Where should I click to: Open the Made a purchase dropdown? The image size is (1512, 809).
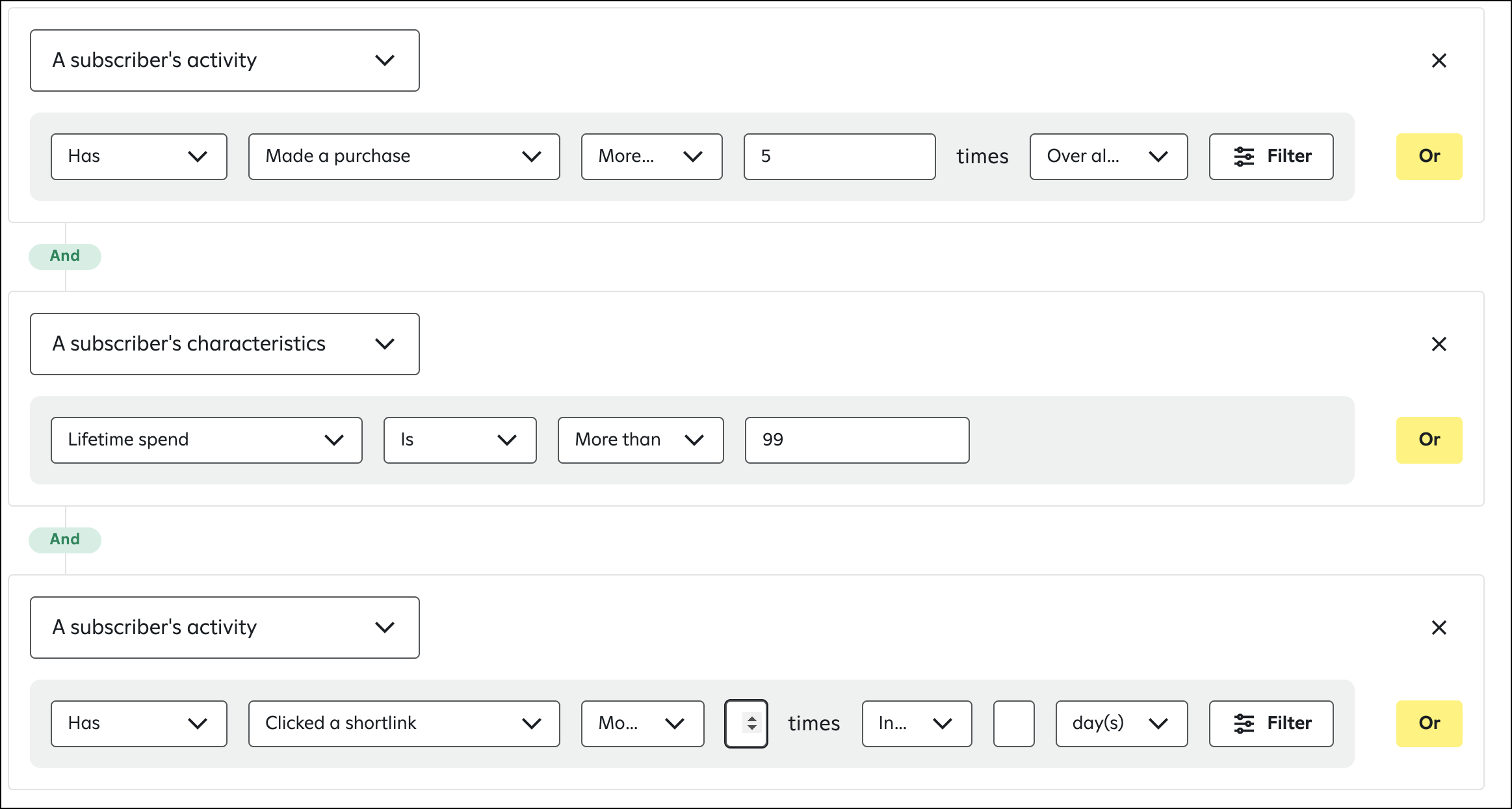coord(404,157)
